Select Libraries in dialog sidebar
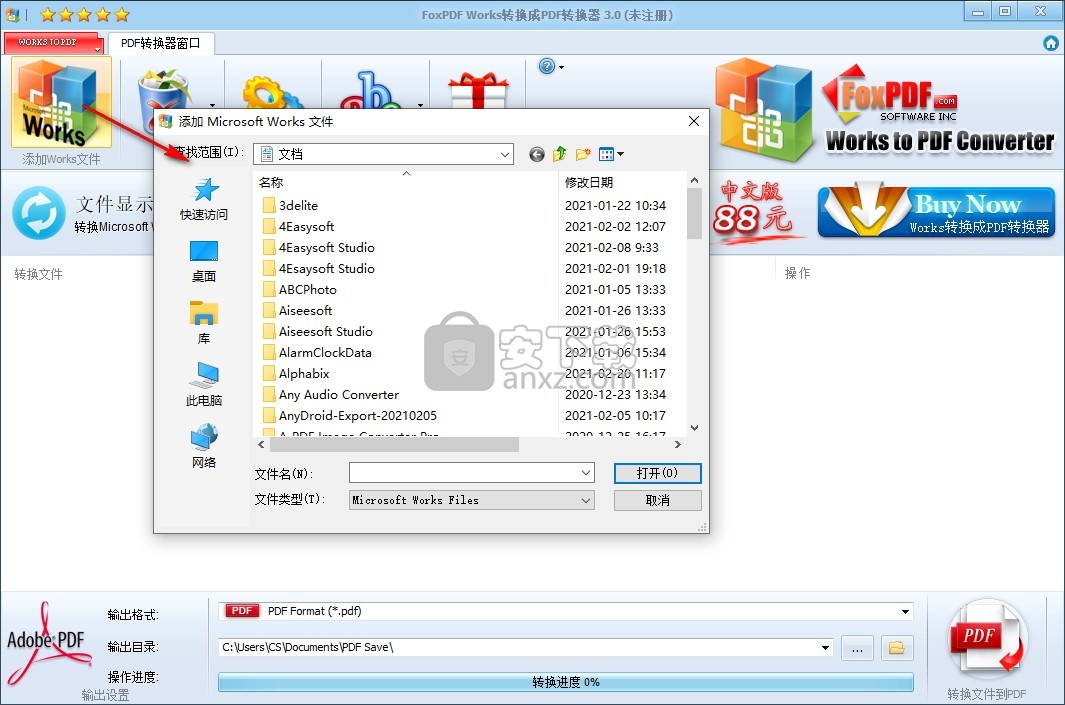 pyautogui.click(x=204, y=323)
